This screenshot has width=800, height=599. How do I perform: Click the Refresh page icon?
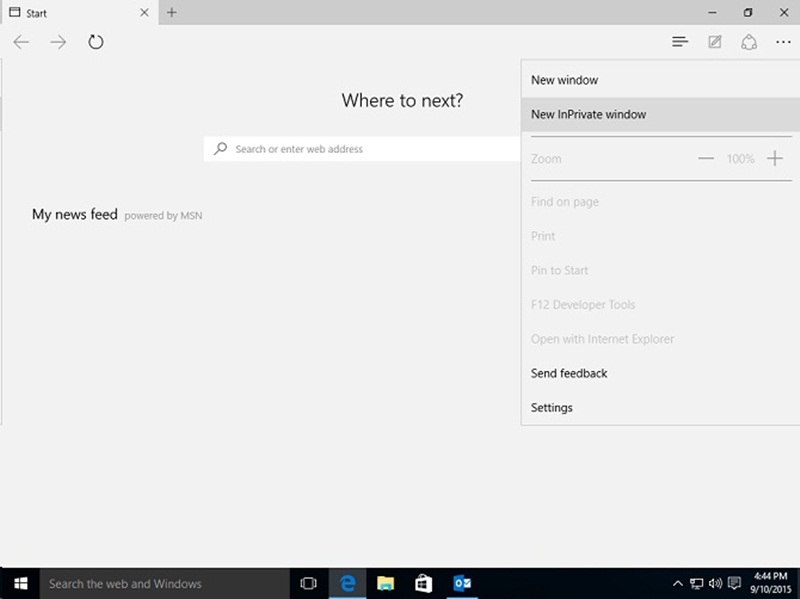coord(96,42)
